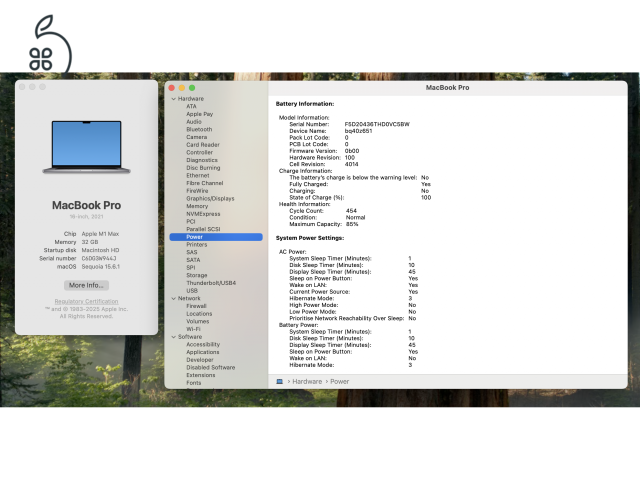Select Bluetooth in the sidebar

tap(199, 129)
